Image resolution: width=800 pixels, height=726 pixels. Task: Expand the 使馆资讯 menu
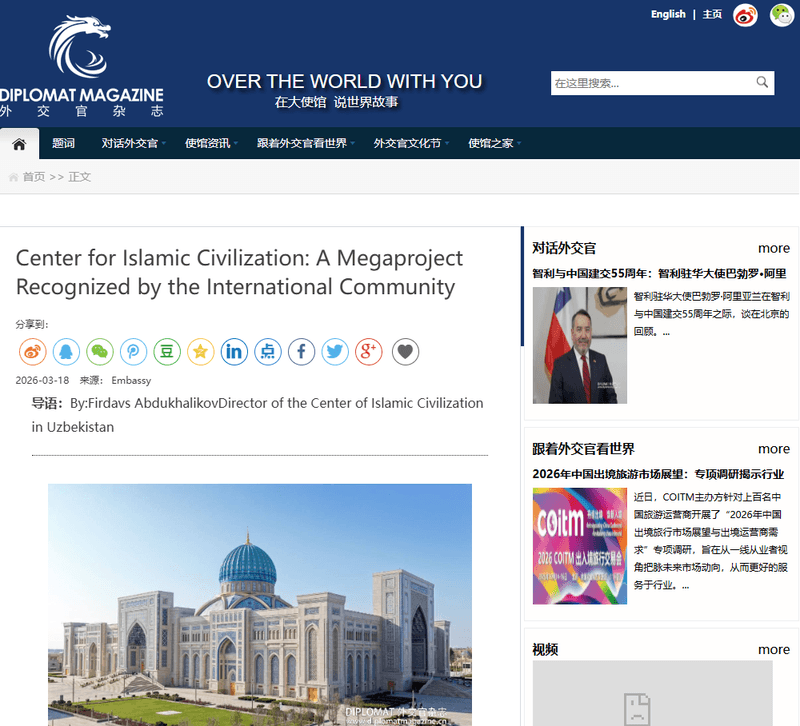pyautogui.click(x=211, y=143)
